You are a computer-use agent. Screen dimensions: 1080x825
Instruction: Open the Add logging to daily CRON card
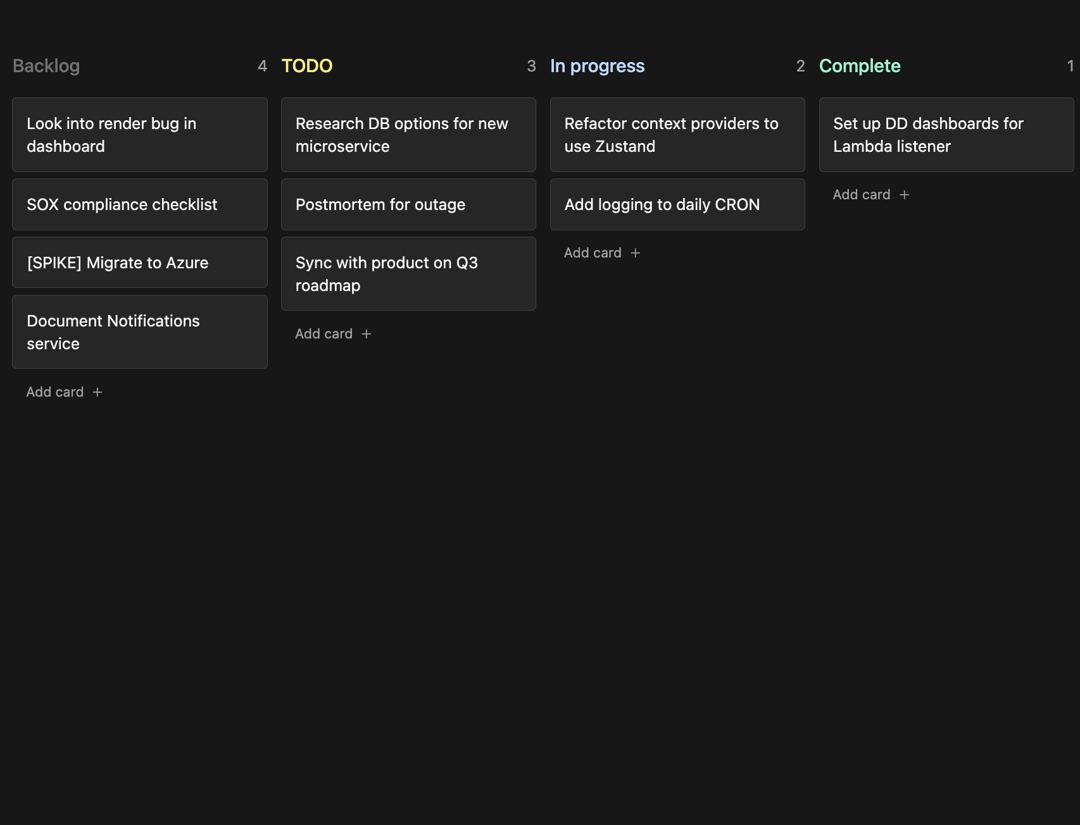(677, 205)
